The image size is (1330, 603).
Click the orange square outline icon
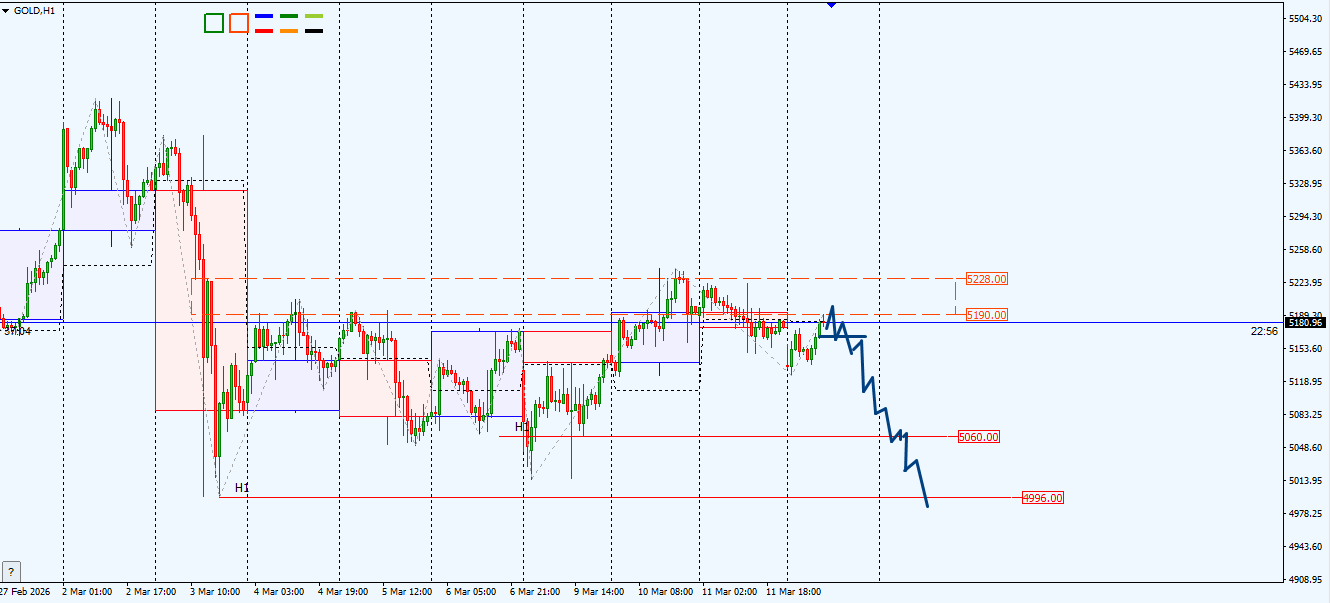tap(239, 23)
